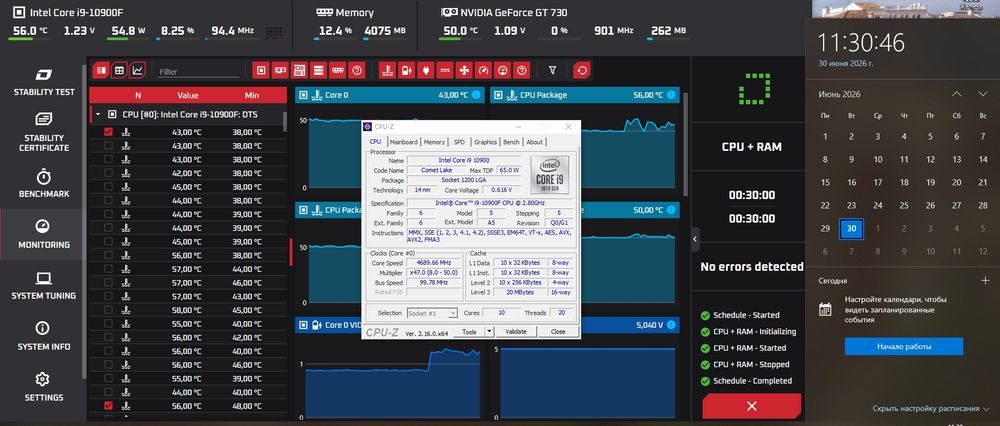The width and height of the screenshot is (1000, 426).
Task: Switch to graph view icon
Action: click(x=138, y=70)
